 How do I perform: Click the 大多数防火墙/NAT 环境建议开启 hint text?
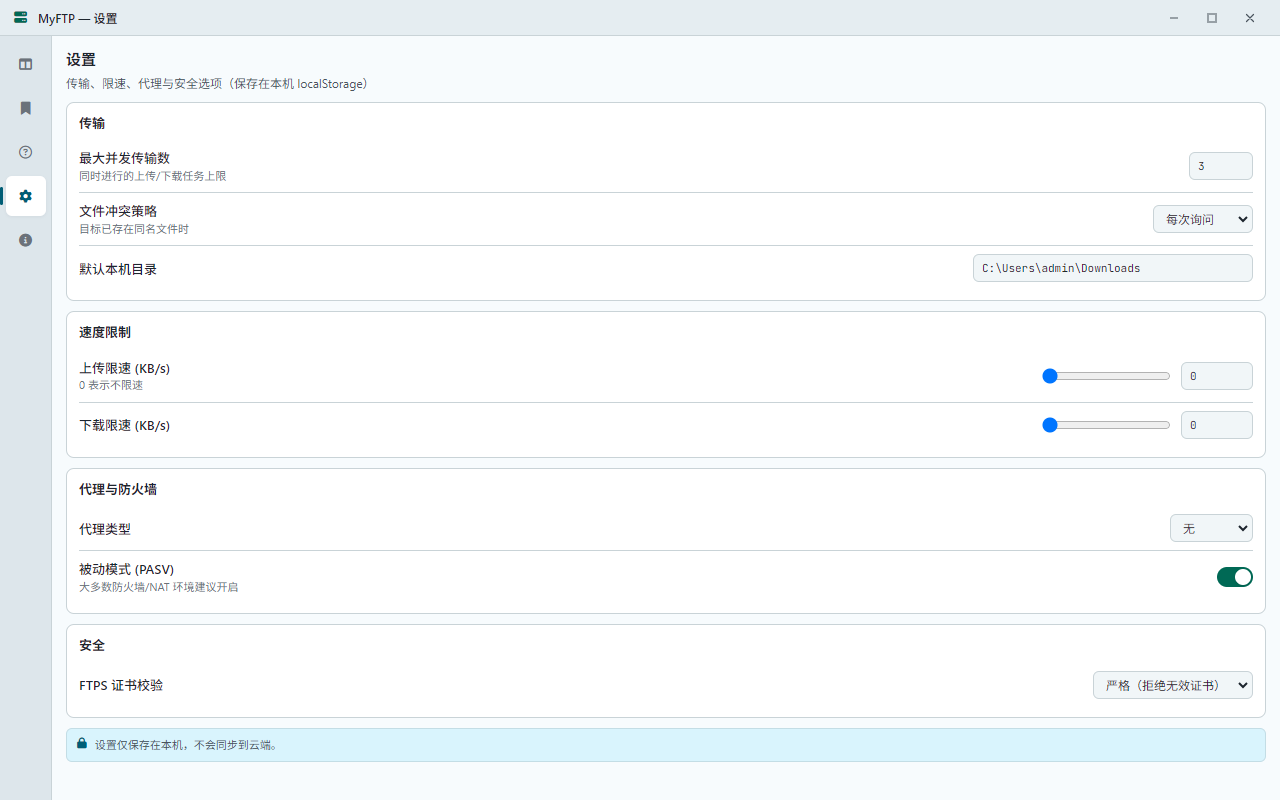[159, 587]
